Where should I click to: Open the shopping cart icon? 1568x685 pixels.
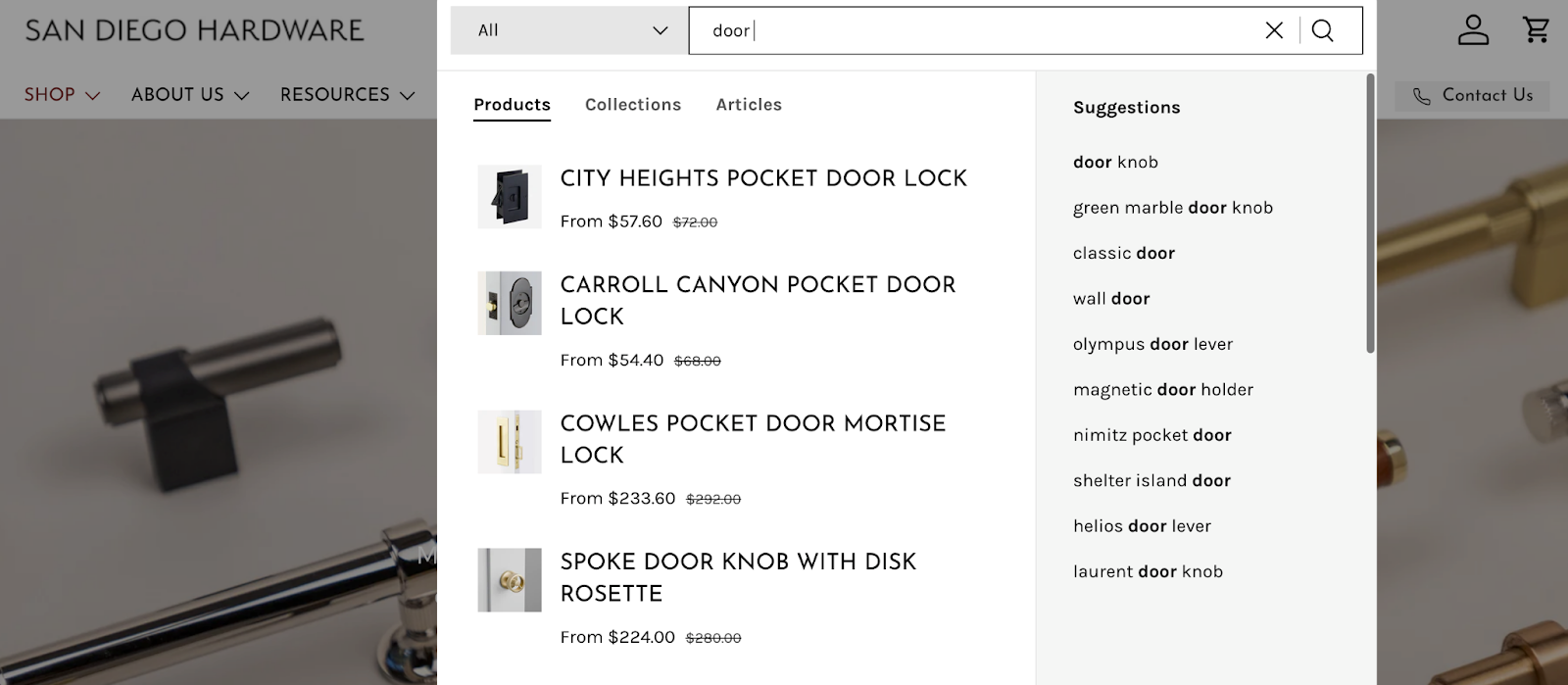point(1536,30)
